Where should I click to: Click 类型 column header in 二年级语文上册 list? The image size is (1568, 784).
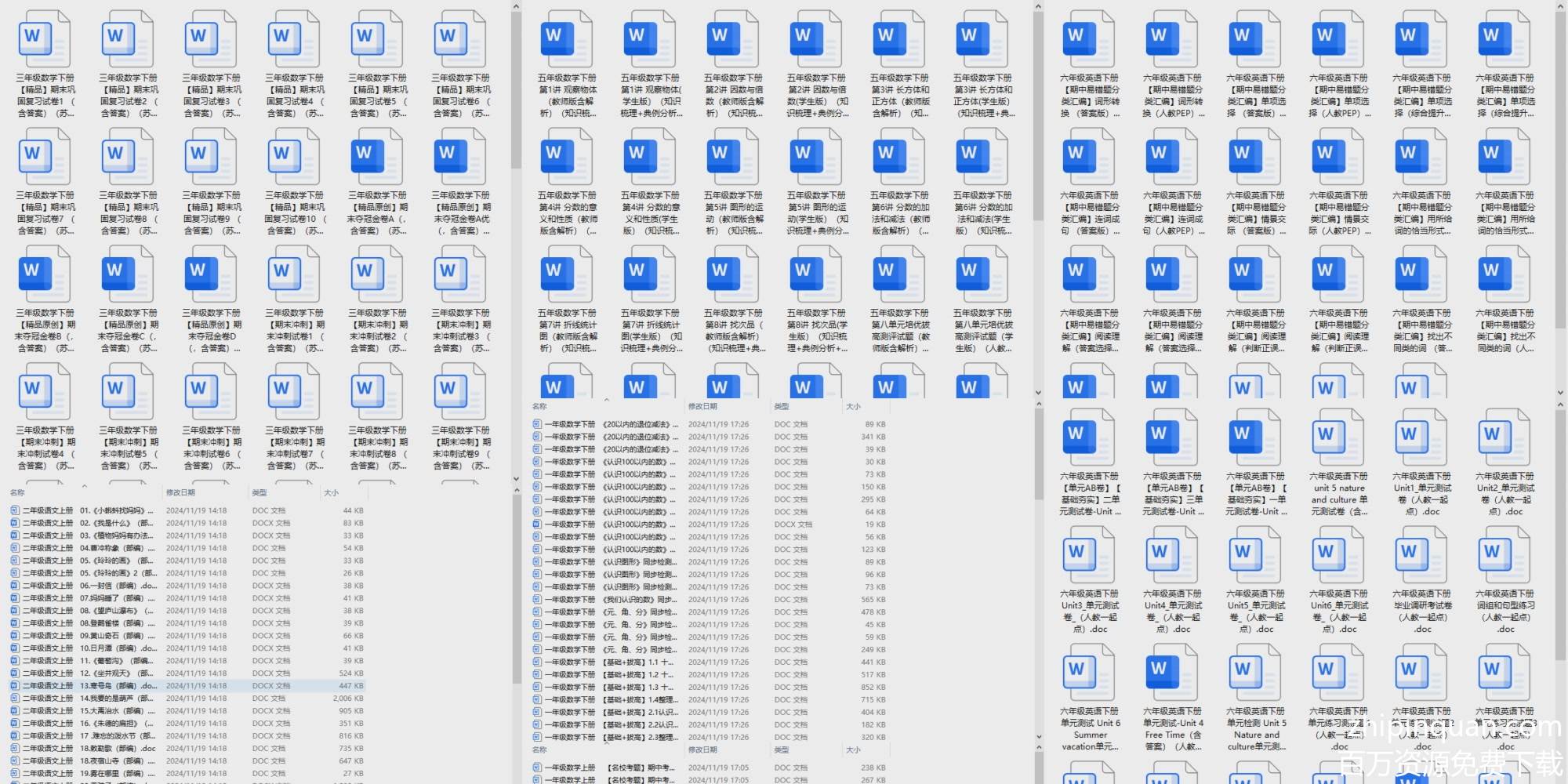(x=260, y=492)
